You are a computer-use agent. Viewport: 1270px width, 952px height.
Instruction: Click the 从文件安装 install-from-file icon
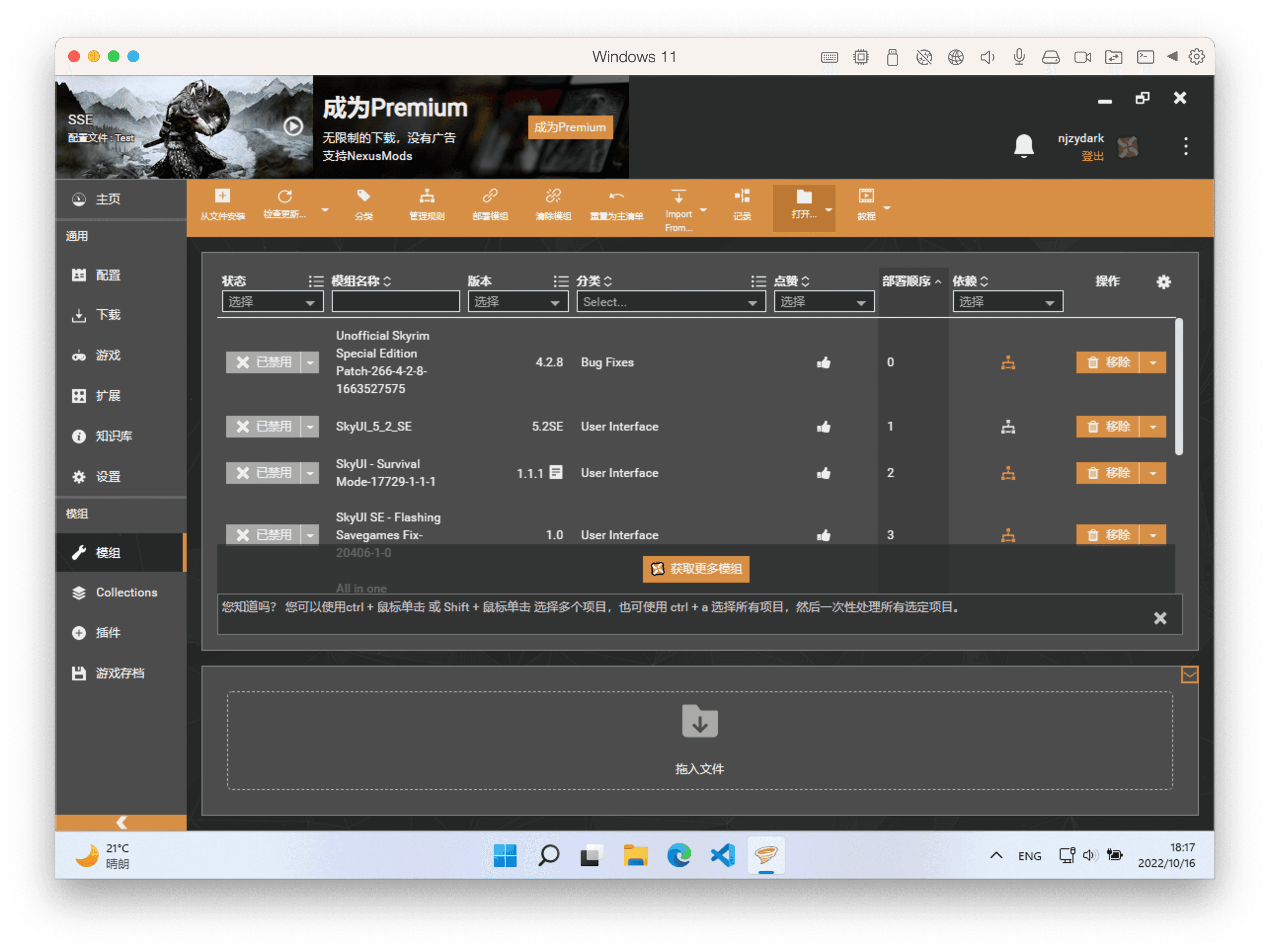click(x=222, y=197)
